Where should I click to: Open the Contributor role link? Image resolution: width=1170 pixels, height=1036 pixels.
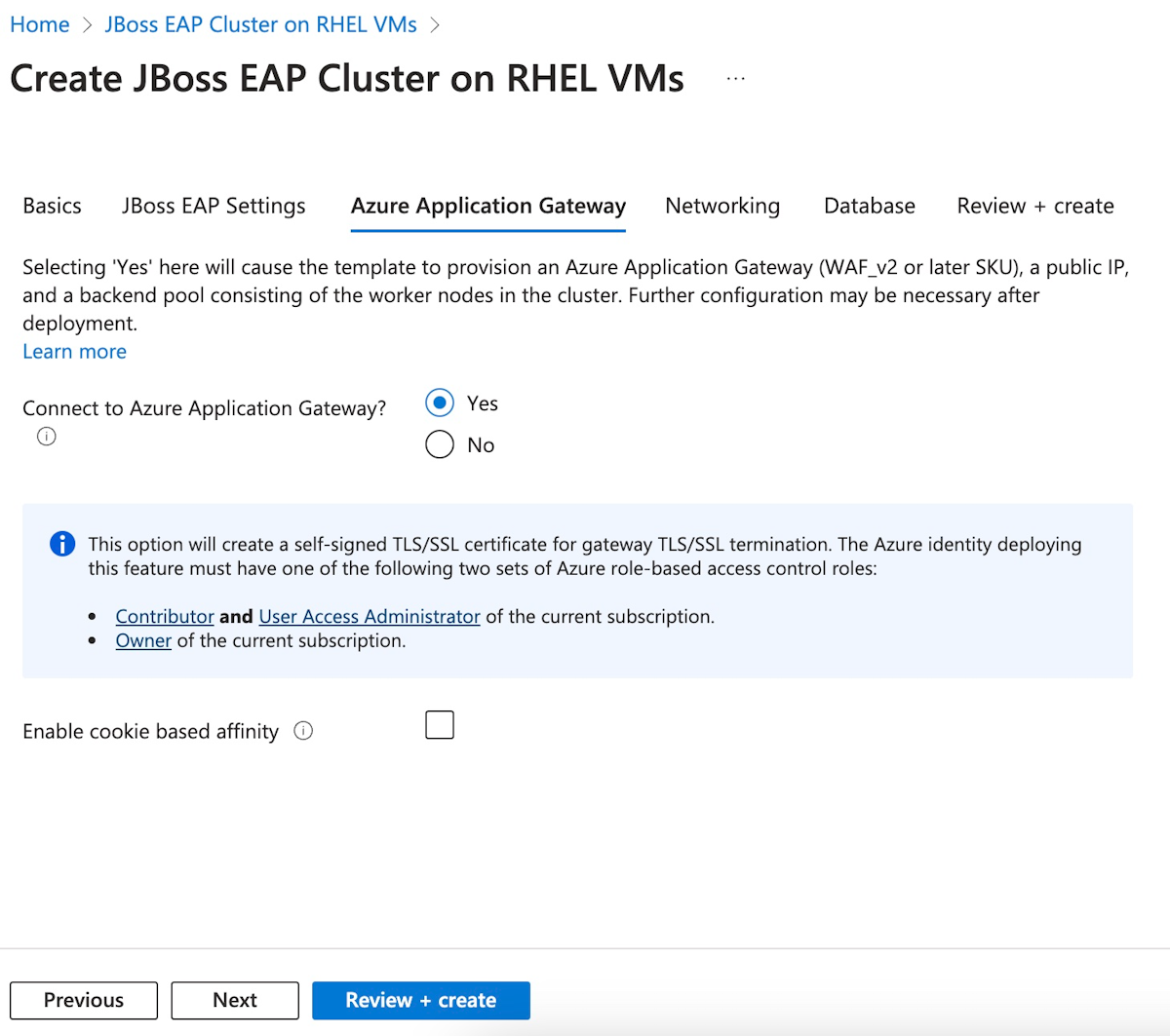tap(165, 617)
